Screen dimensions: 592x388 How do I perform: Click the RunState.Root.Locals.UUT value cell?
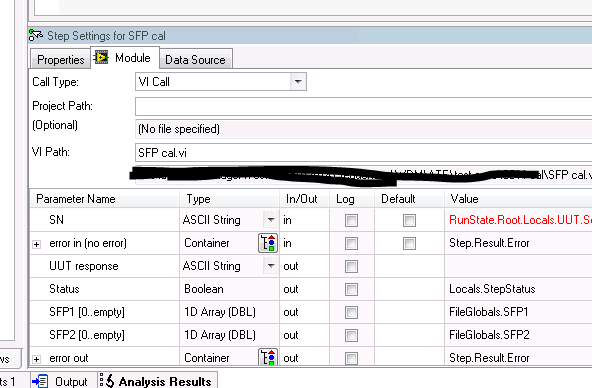coord(519,220)
